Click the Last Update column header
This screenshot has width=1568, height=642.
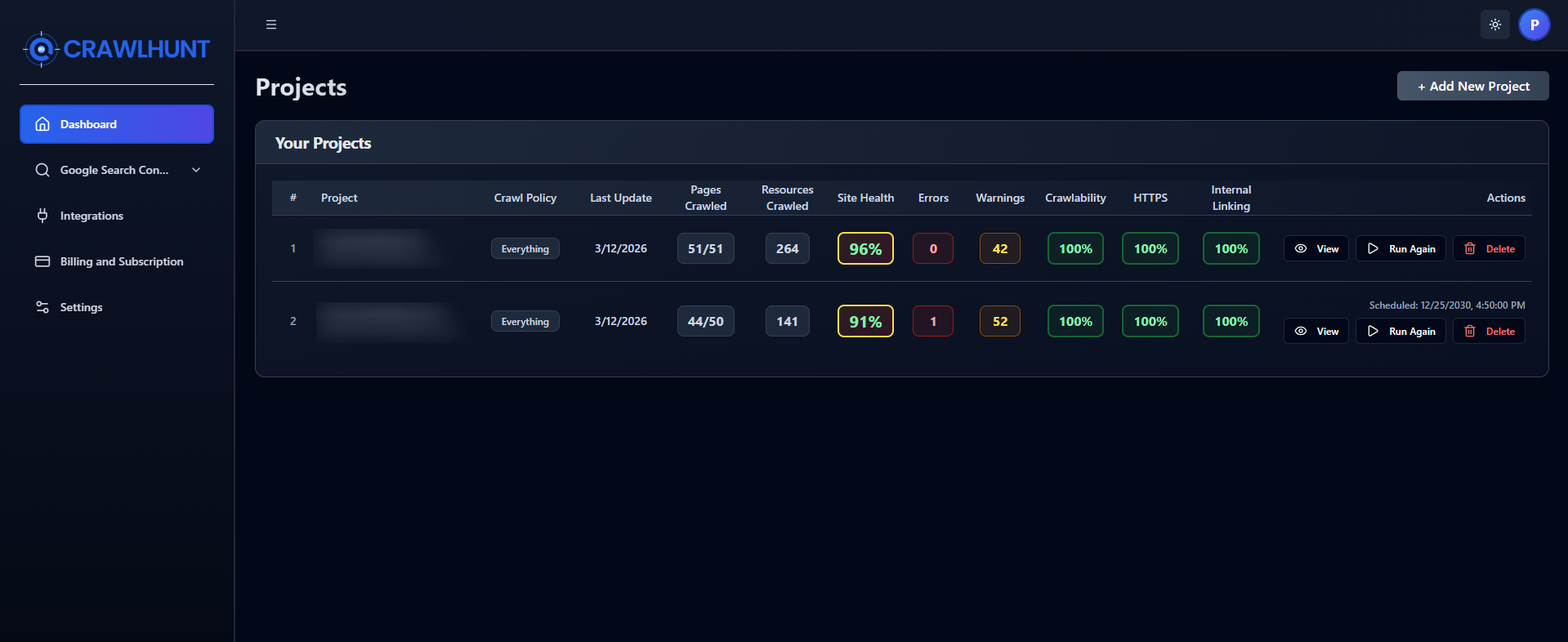pos(621,198)
